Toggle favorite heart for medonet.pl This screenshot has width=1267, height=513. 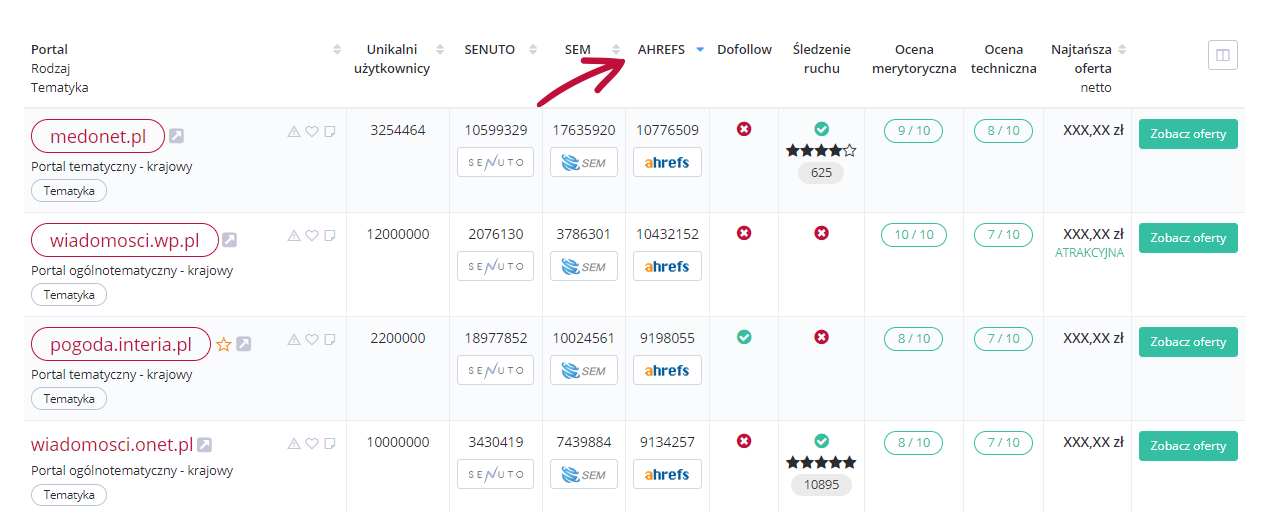312,131
